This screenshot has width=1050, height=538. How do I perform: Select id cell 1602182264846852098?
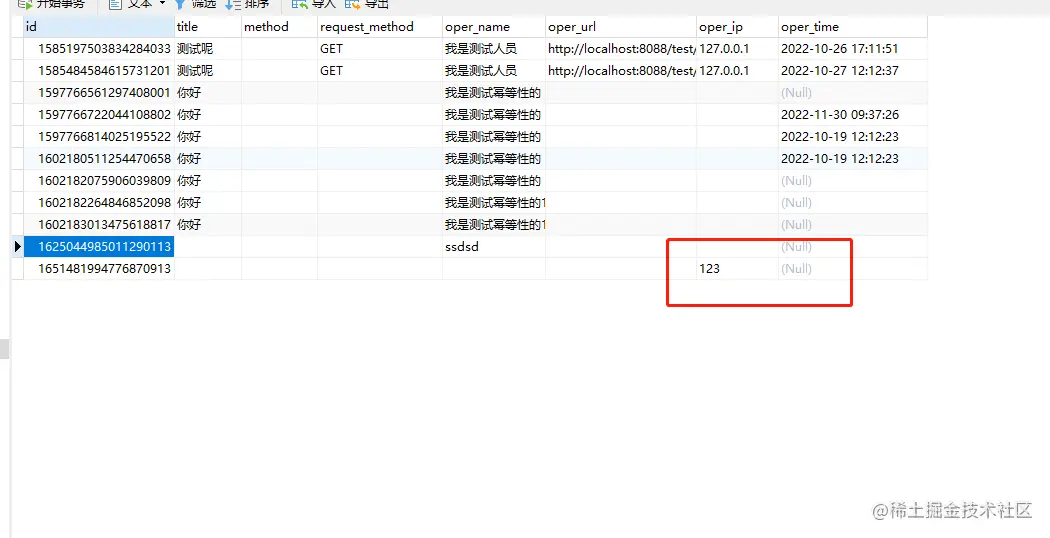[98, 202]
